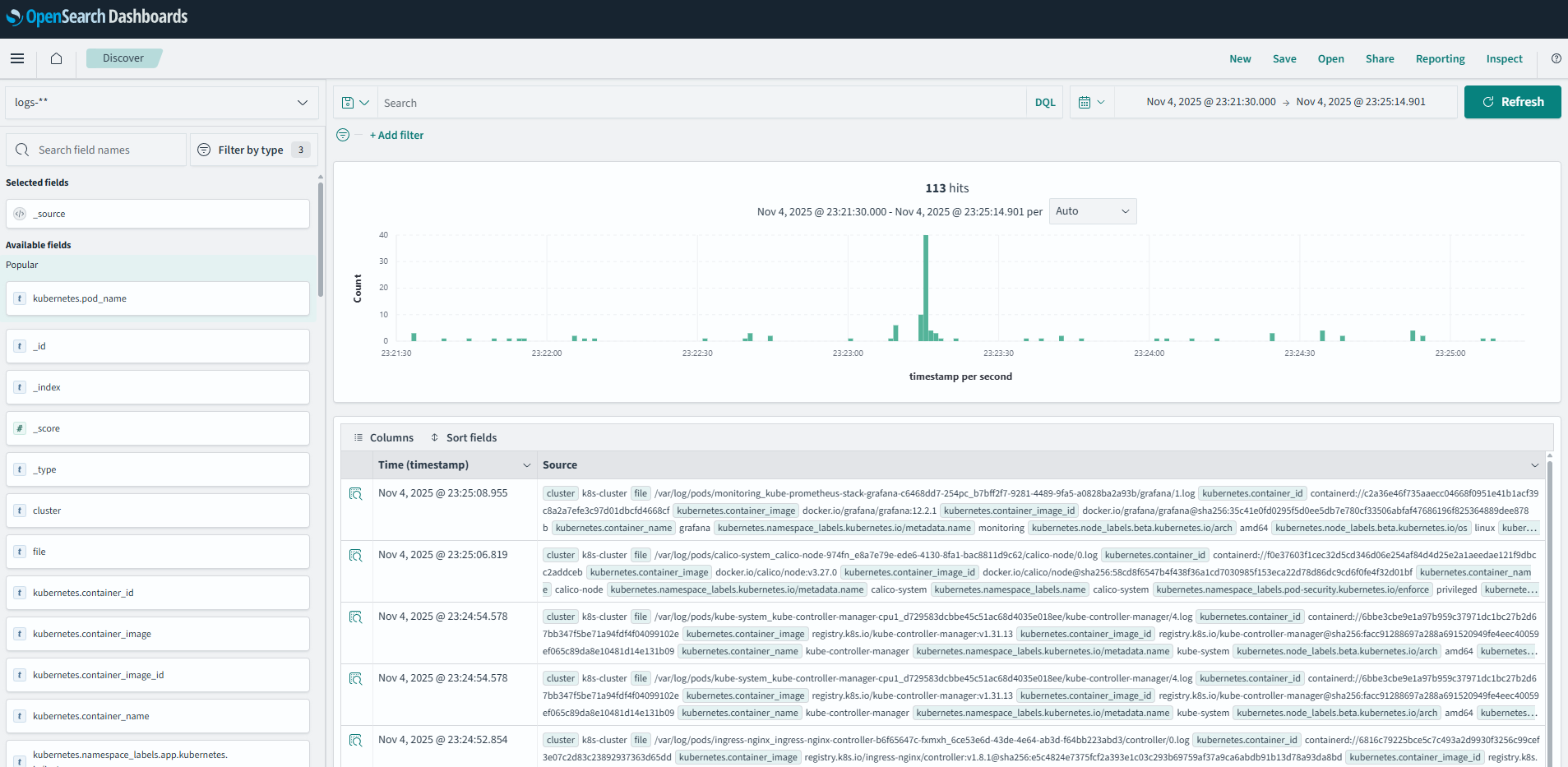Expand Time (timestamp) column menu
This screenshot has height=767, width=1568.
point(527,465)
